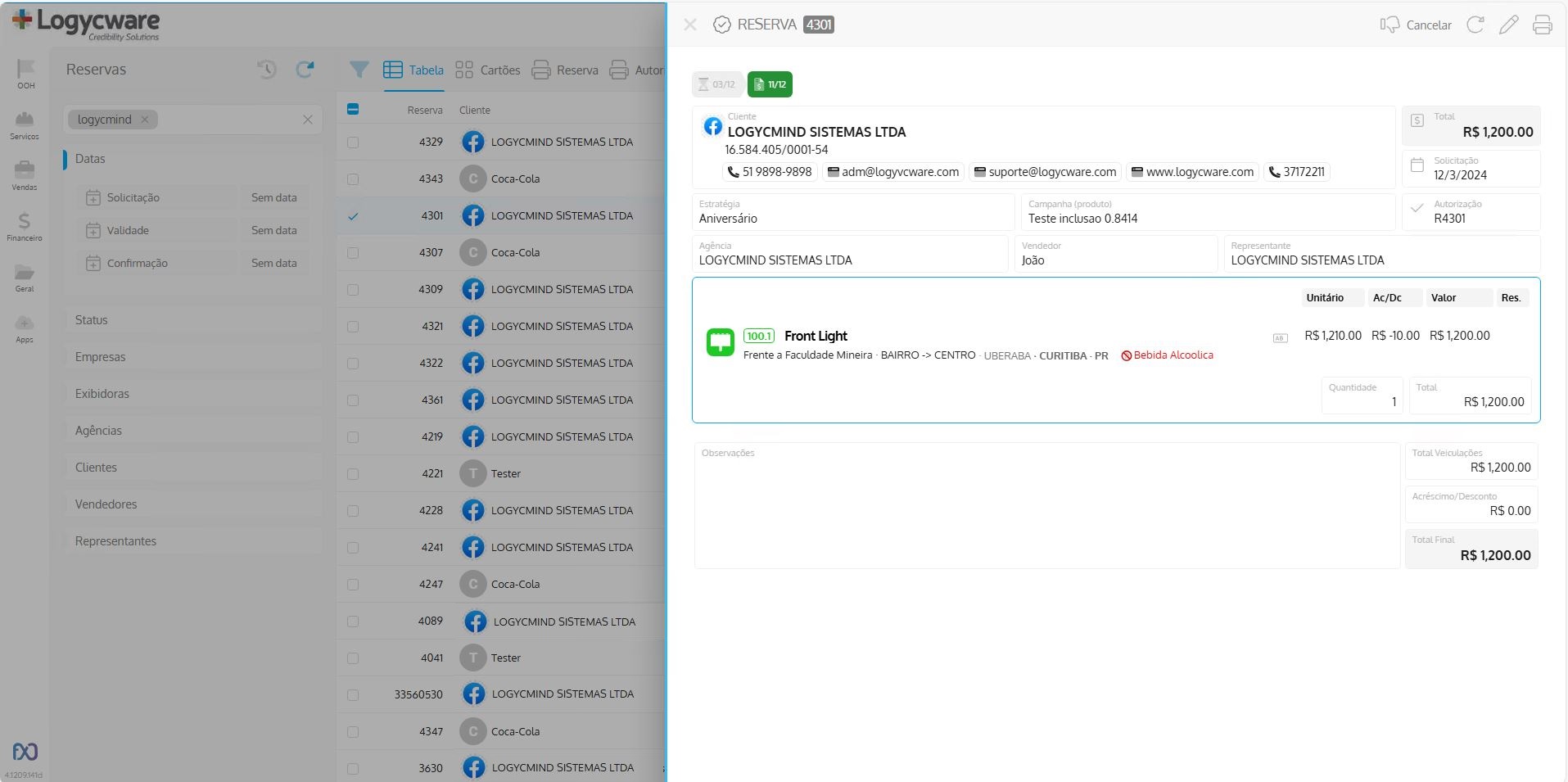
Task: Click the phone number 51 9898-9898
Action: coord(770,172)
